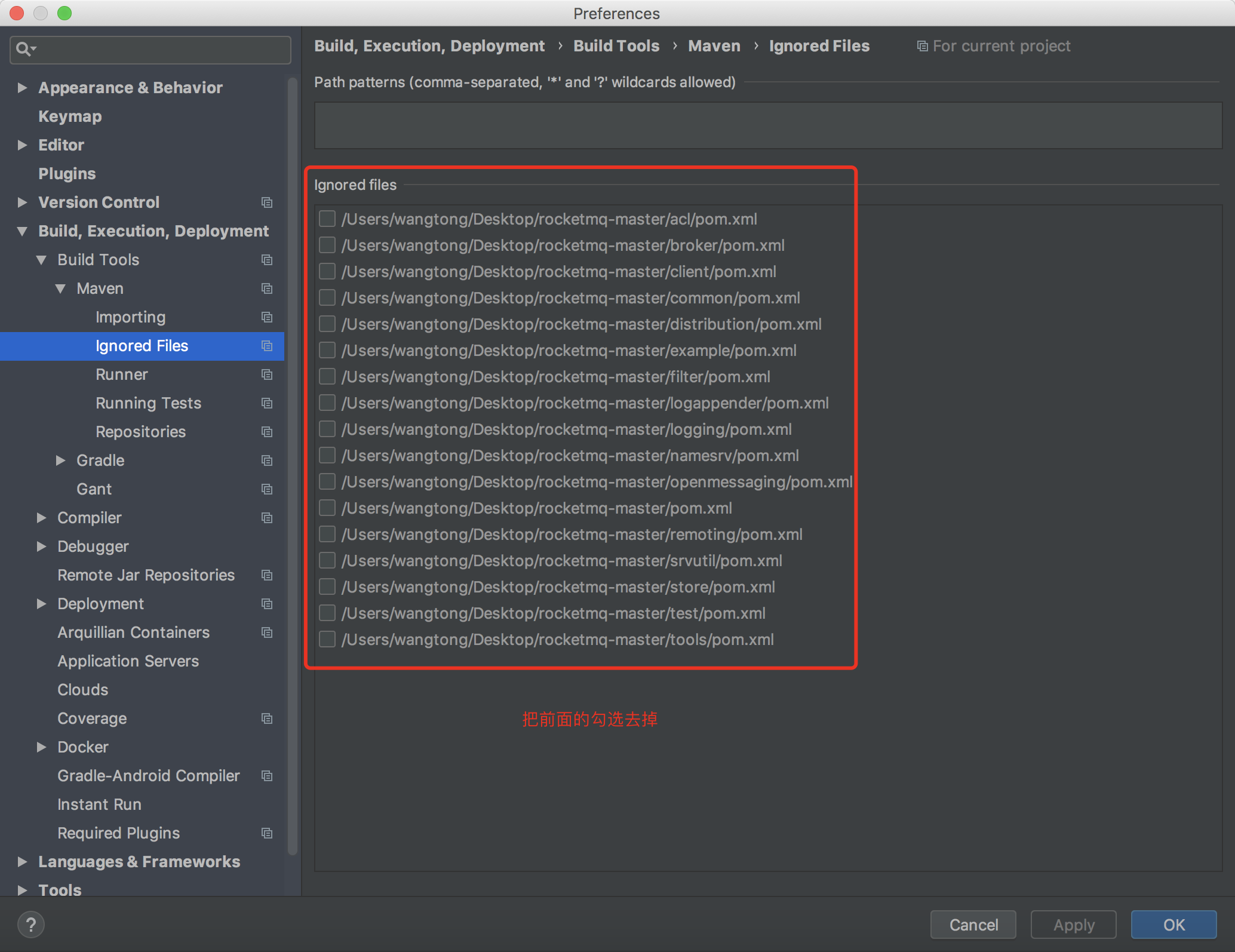The image size is (1235, 952).
Task: Click the path patterns text field
Action: click(768, 125)
